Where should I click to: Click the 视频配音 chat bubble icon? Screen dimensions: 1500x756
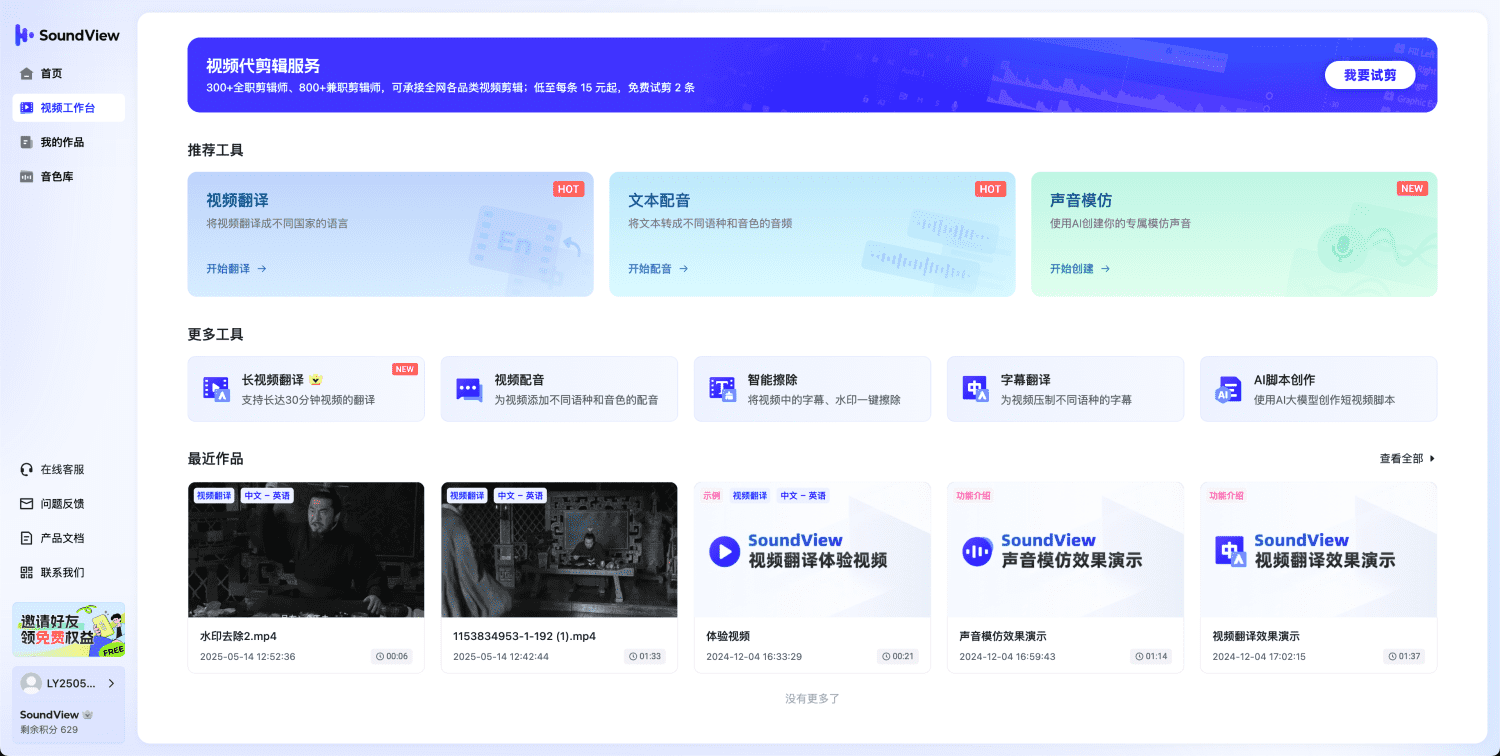(469, 389)
